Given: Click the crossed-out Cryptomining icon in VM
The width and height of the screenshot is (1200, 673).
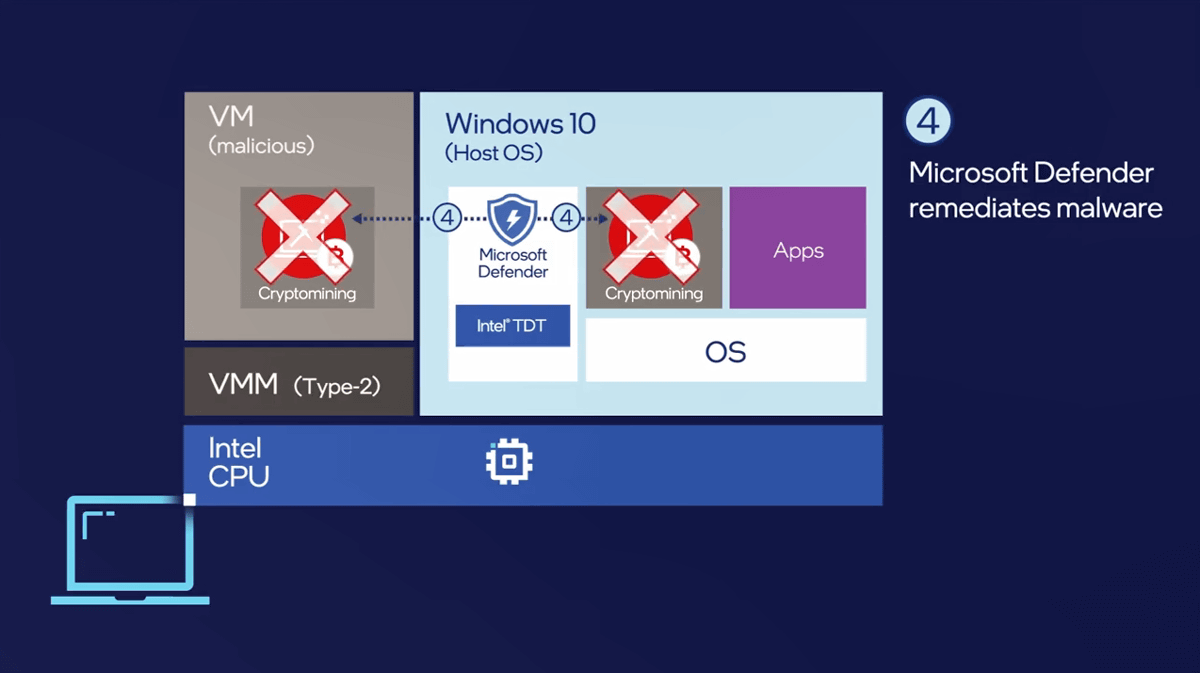Looking at the screenshot, I should (x=301, y=236).
